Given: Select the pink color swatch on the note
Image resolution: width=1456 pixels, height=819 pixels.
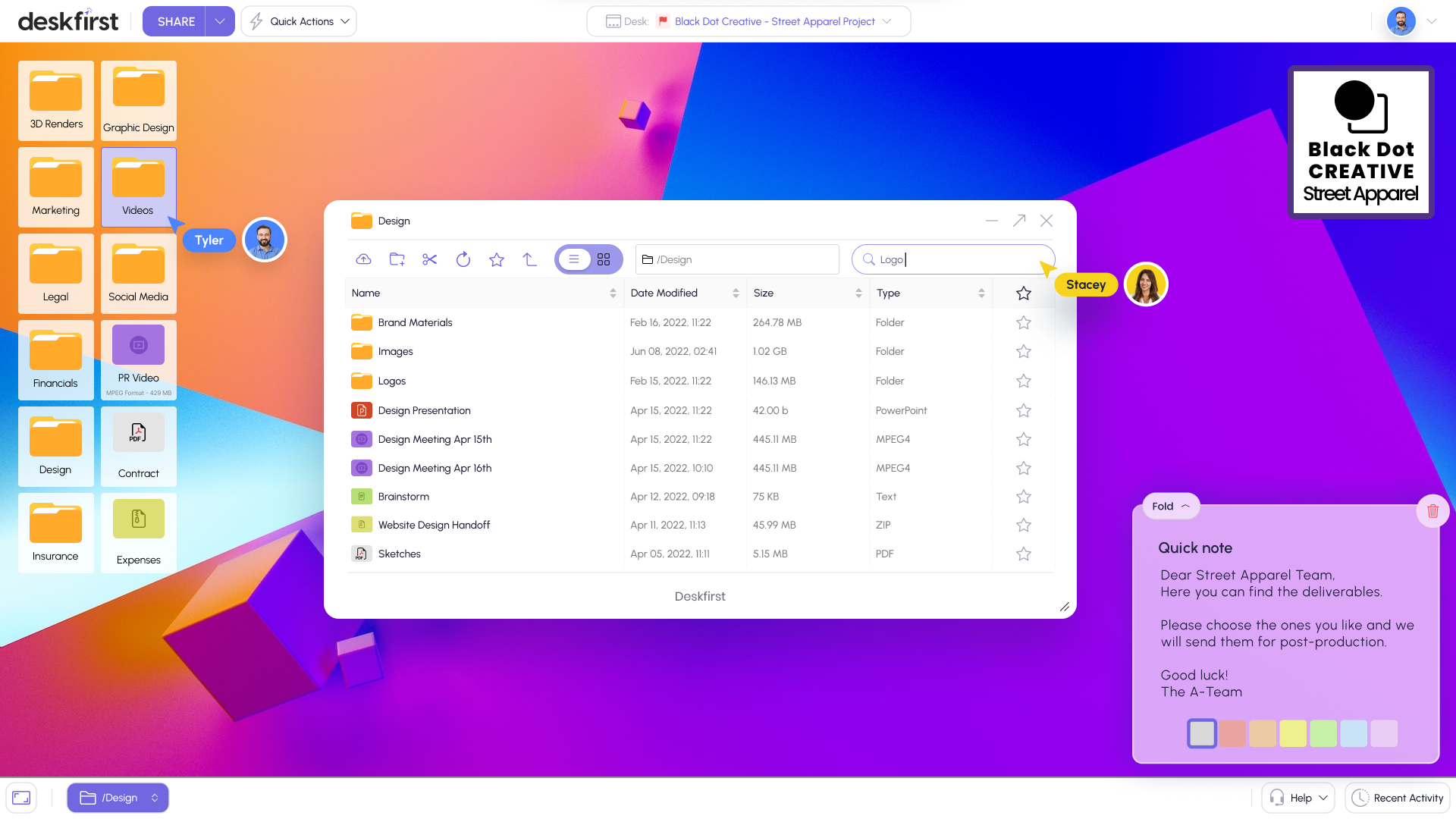Looking at the screenshot, I should [x=1233, y=733].
